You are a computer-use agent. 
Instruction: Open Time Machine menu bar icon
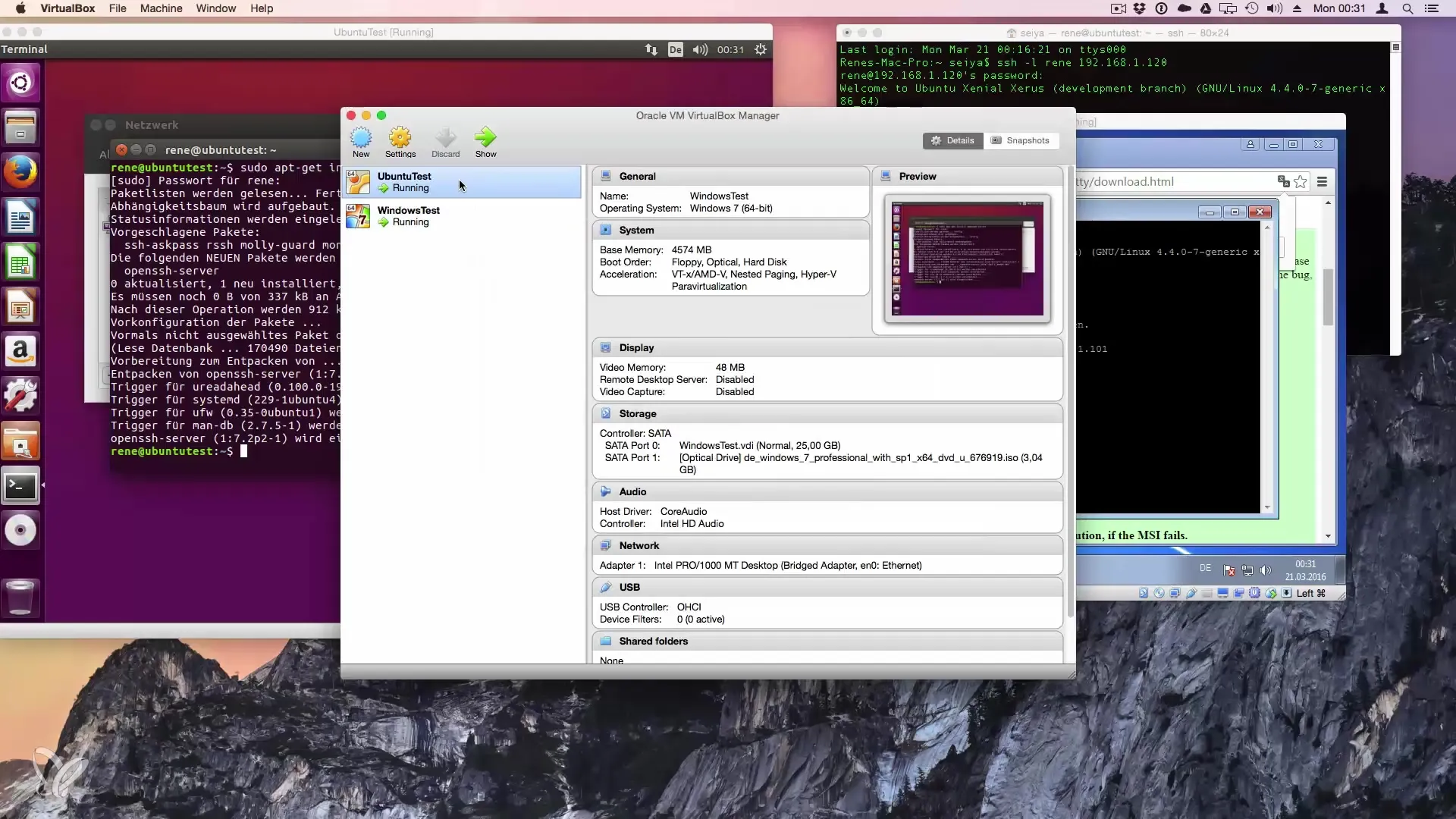click(1251, 8)
